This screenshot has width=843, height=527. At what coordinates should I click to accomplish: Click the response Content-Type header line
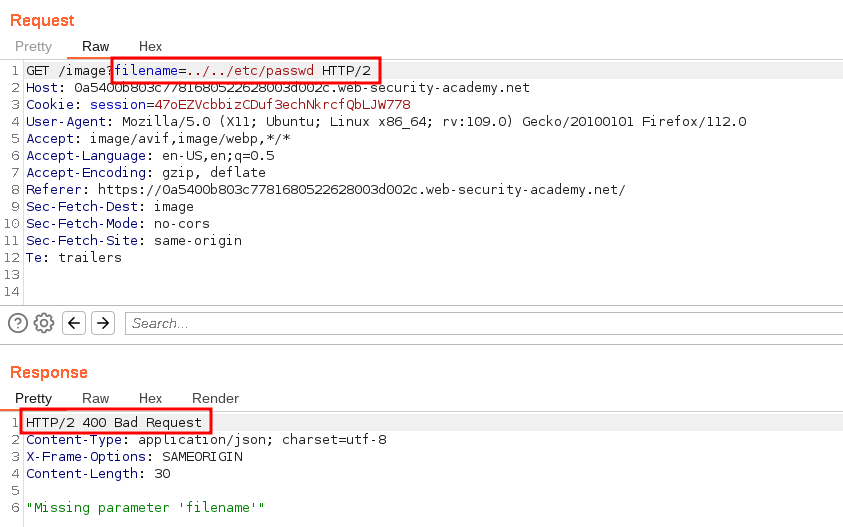tap(206, 439)
